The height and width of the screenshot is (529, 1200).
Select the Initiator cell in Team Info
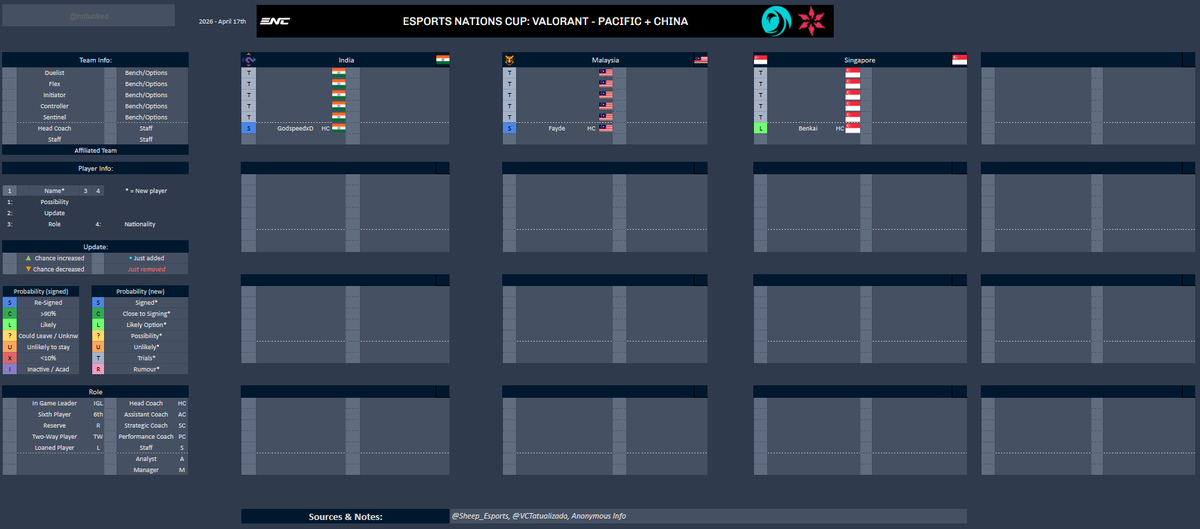[55, 95]
